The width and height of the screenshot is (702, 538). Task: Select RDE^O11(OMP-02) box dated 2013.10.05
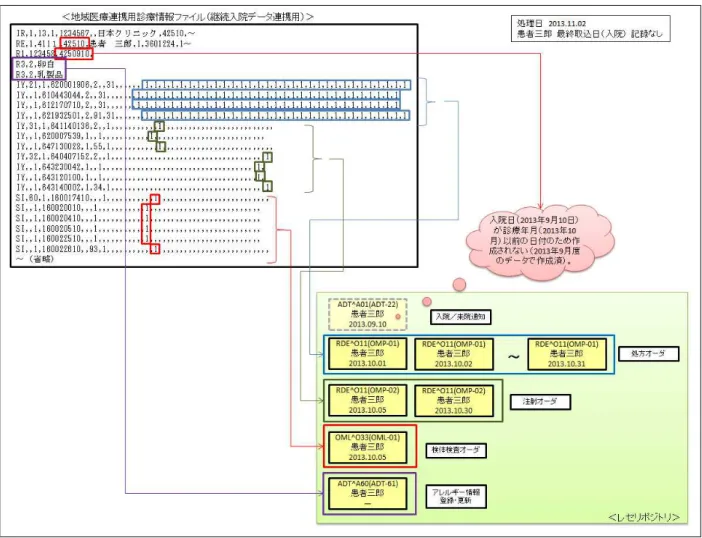coord(368,401)
